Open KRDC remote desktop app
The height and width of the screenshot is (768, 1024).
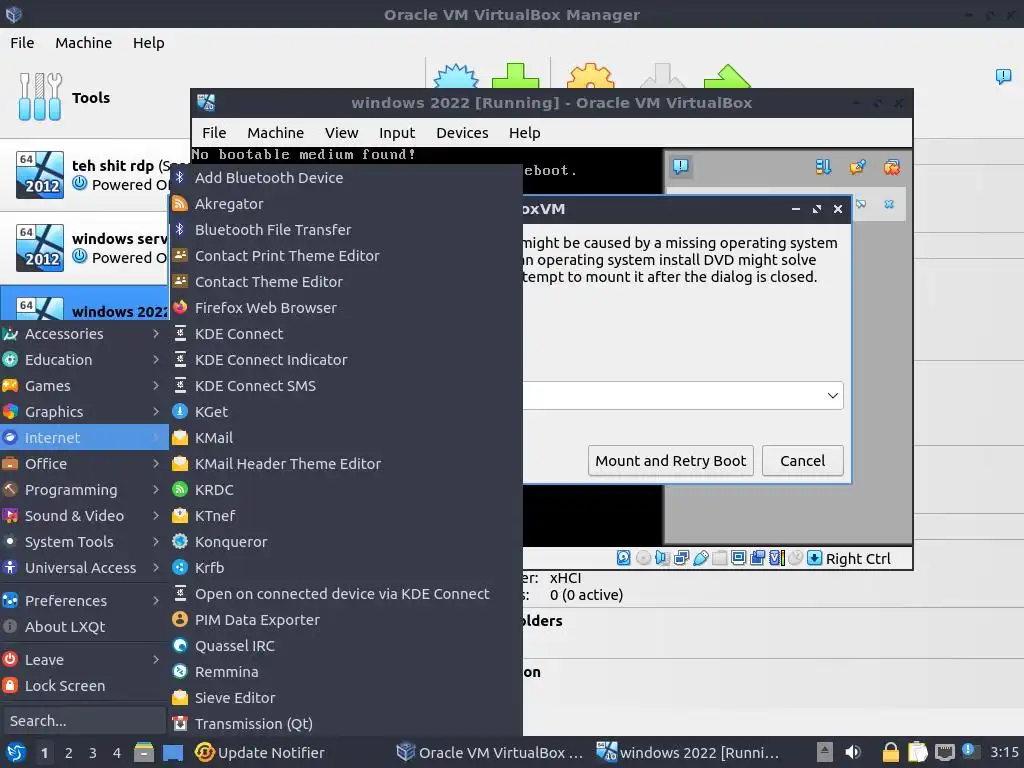[x=346, y=489]
